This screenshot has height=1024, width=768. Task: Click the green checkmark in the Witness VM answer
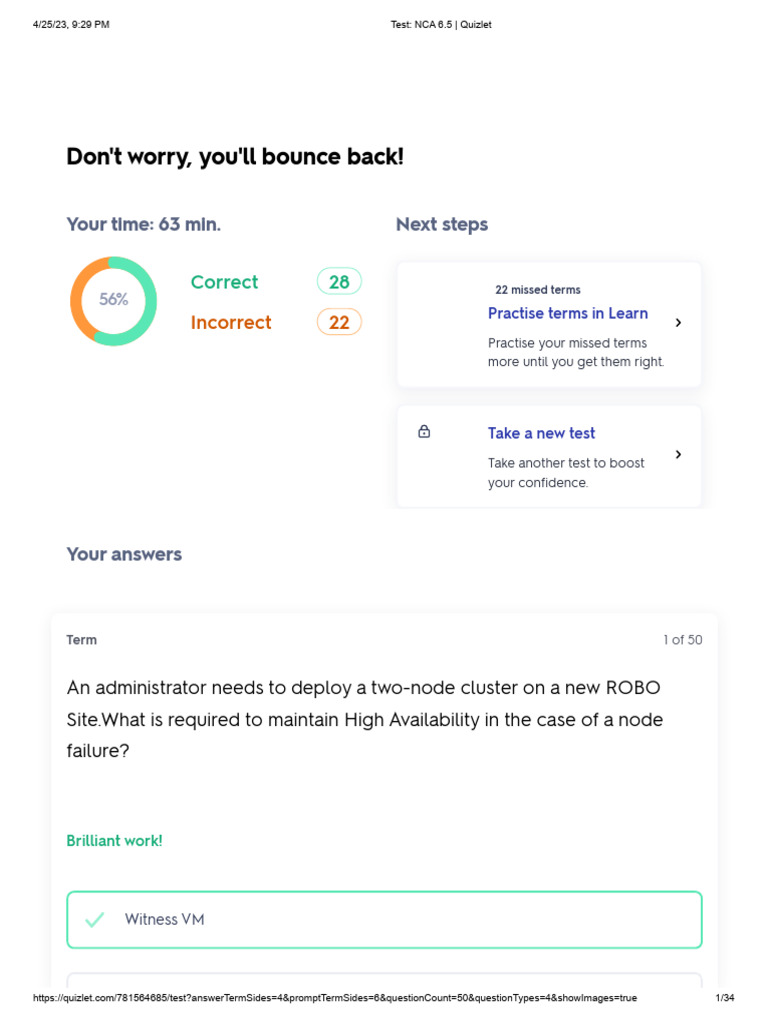tap(95, 920)
